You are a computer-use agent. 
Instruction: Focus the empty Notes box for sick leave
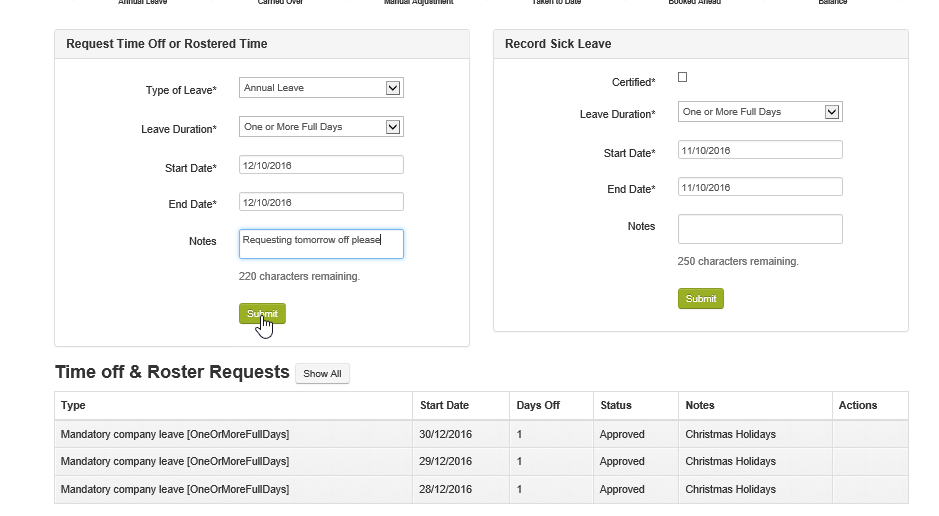(x=760, y=229)
